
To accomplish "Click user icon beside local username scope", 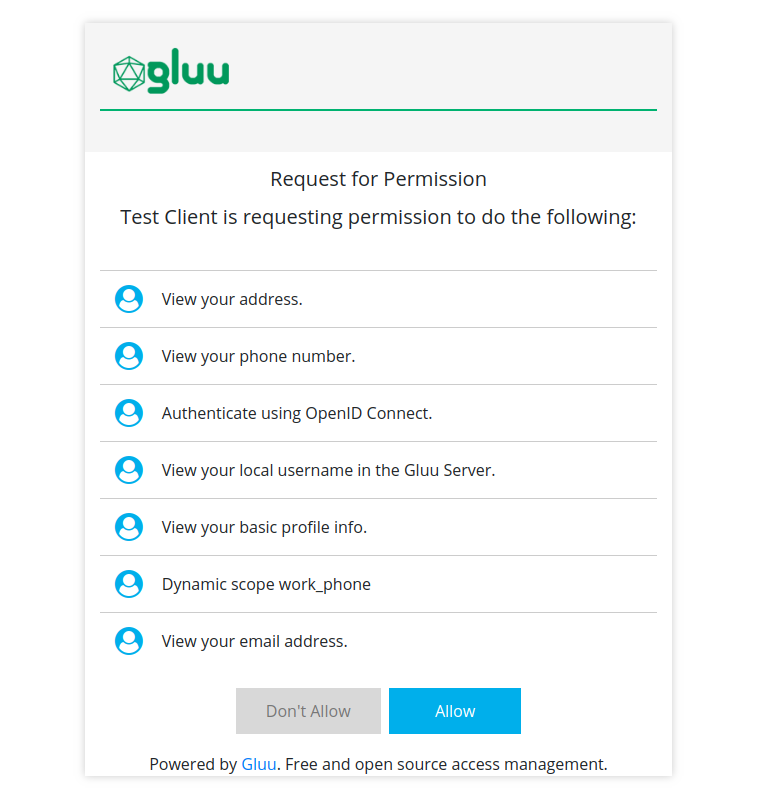I will coord(129,470).
